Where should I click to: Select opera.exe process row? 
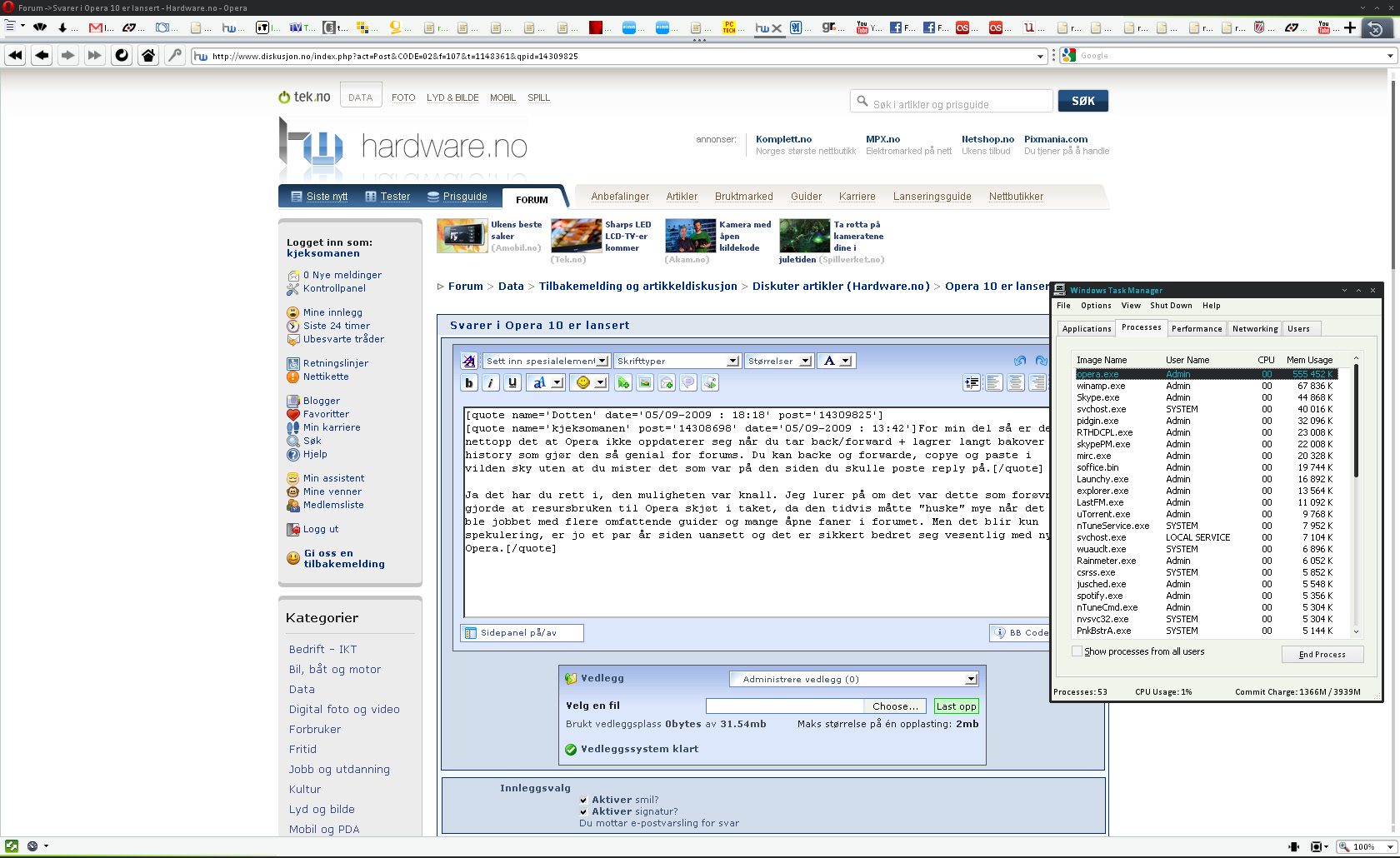point(1206,374)
